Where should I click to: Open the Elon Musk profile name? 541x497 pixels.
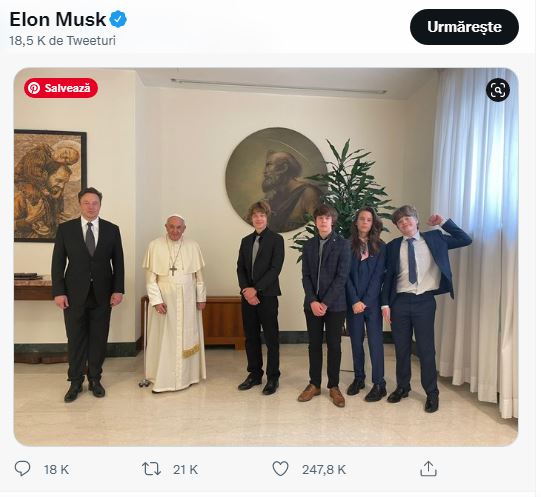58,19
